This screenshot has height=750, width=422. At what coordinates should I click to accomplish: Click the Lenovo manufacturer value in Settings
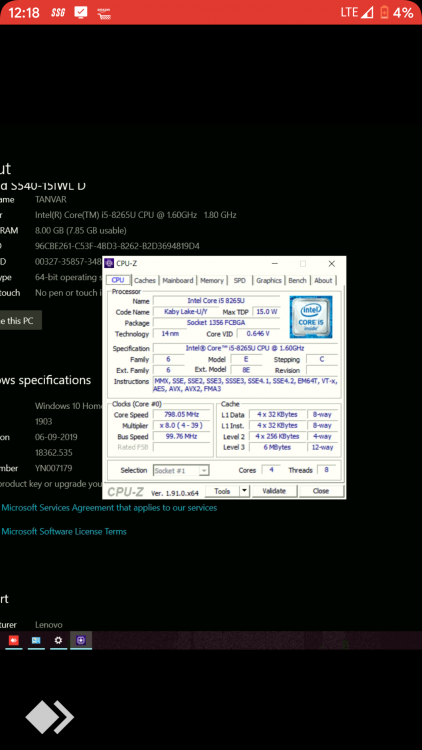pos(49,625)
